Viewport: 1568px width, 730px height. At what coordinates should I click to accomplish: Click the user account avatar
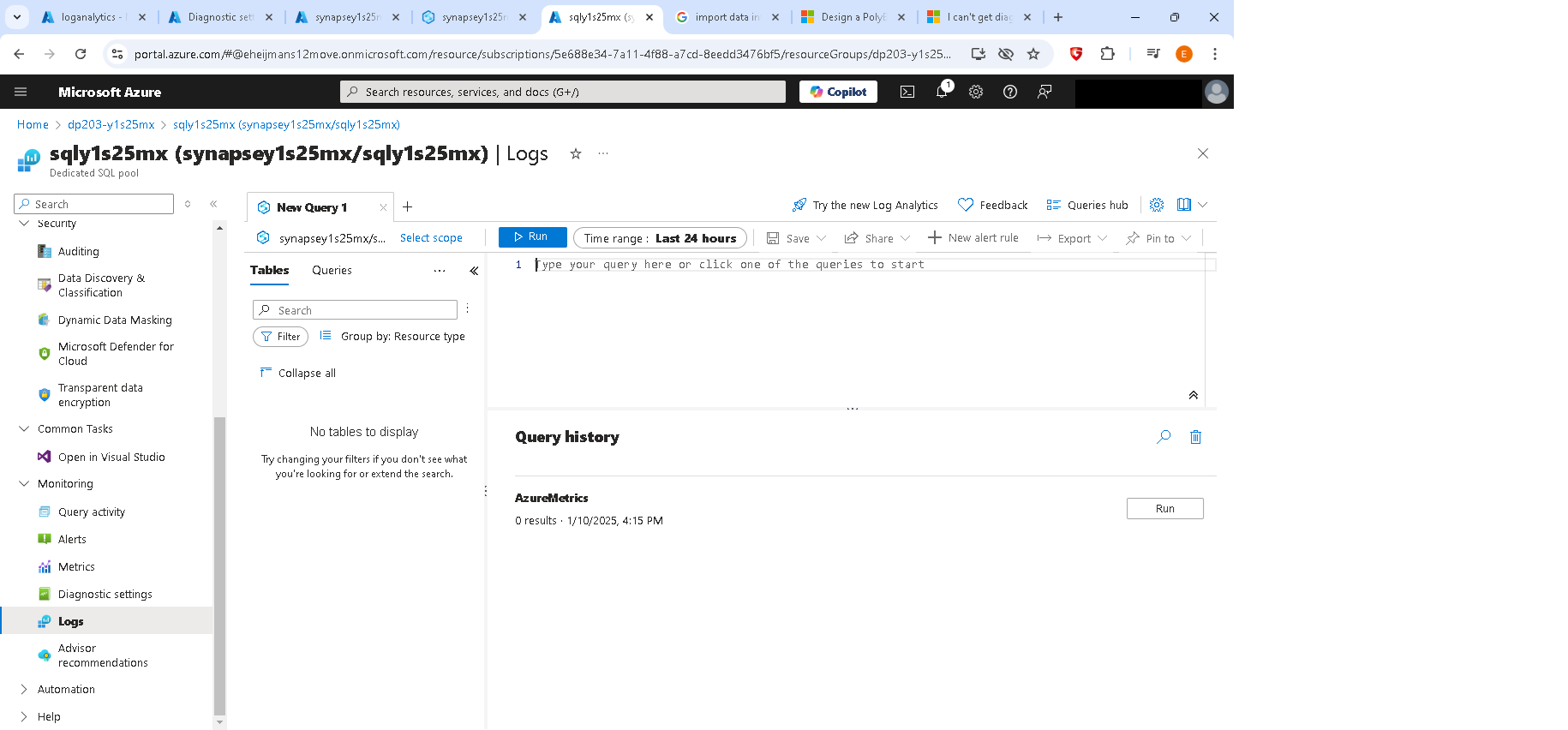point(1216,92)
